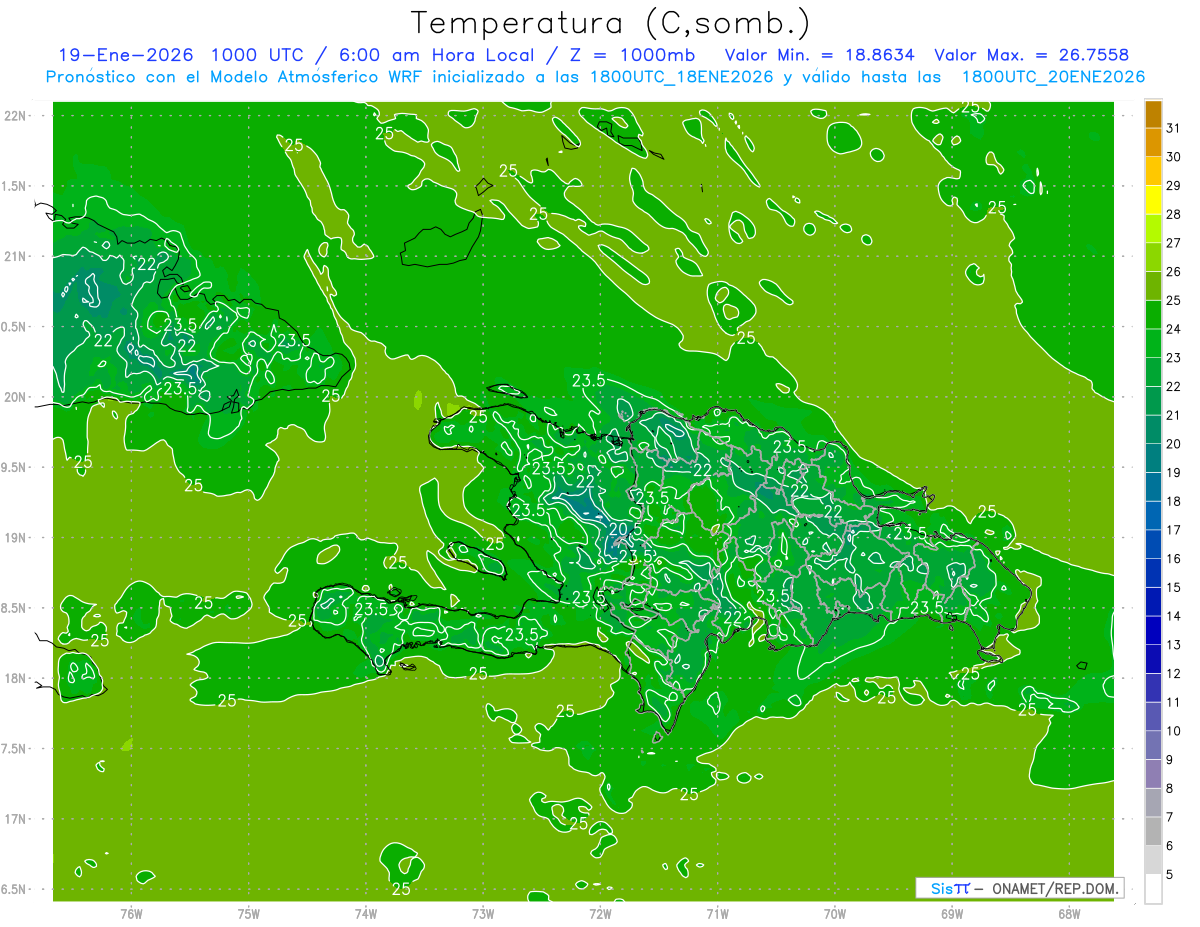This screenshot has height=927, width=1200.
Task: Click the '1800UTC_20ENE2026' valid-until time text
Action: coord(1053,77)
